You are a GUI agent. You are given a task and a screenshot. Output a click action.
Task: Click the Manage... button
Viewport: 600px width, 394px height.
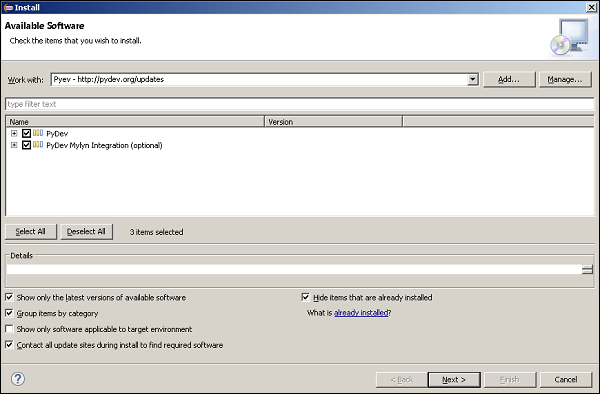pyautogui.click(x=565, y=80)
